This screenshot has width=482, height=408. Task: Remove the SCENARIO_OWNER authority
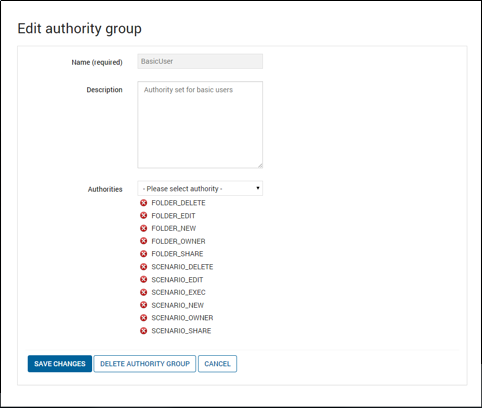point(143,318)
